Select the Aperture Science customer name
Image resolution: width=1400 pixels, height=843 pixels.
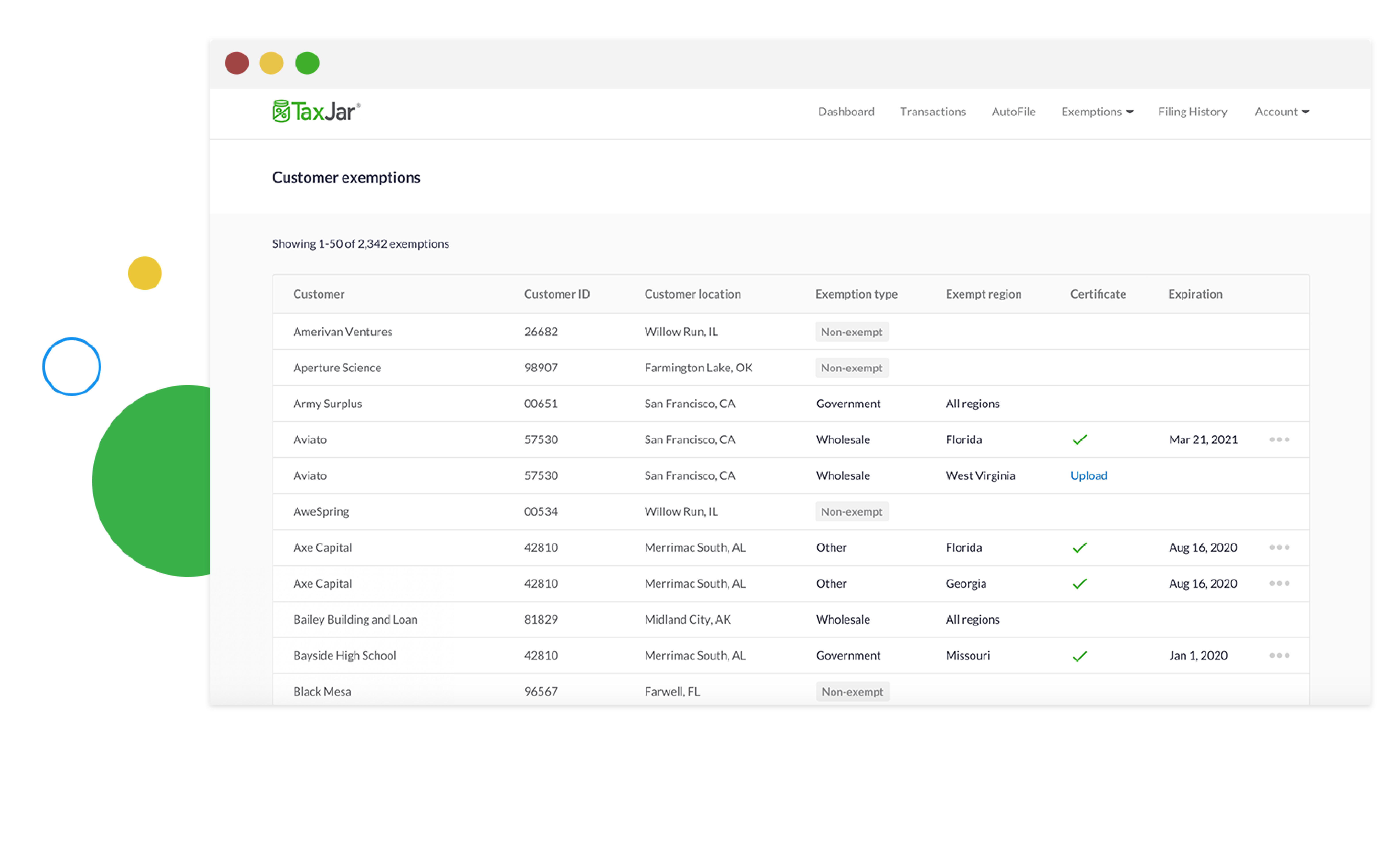tap(337, 368)
